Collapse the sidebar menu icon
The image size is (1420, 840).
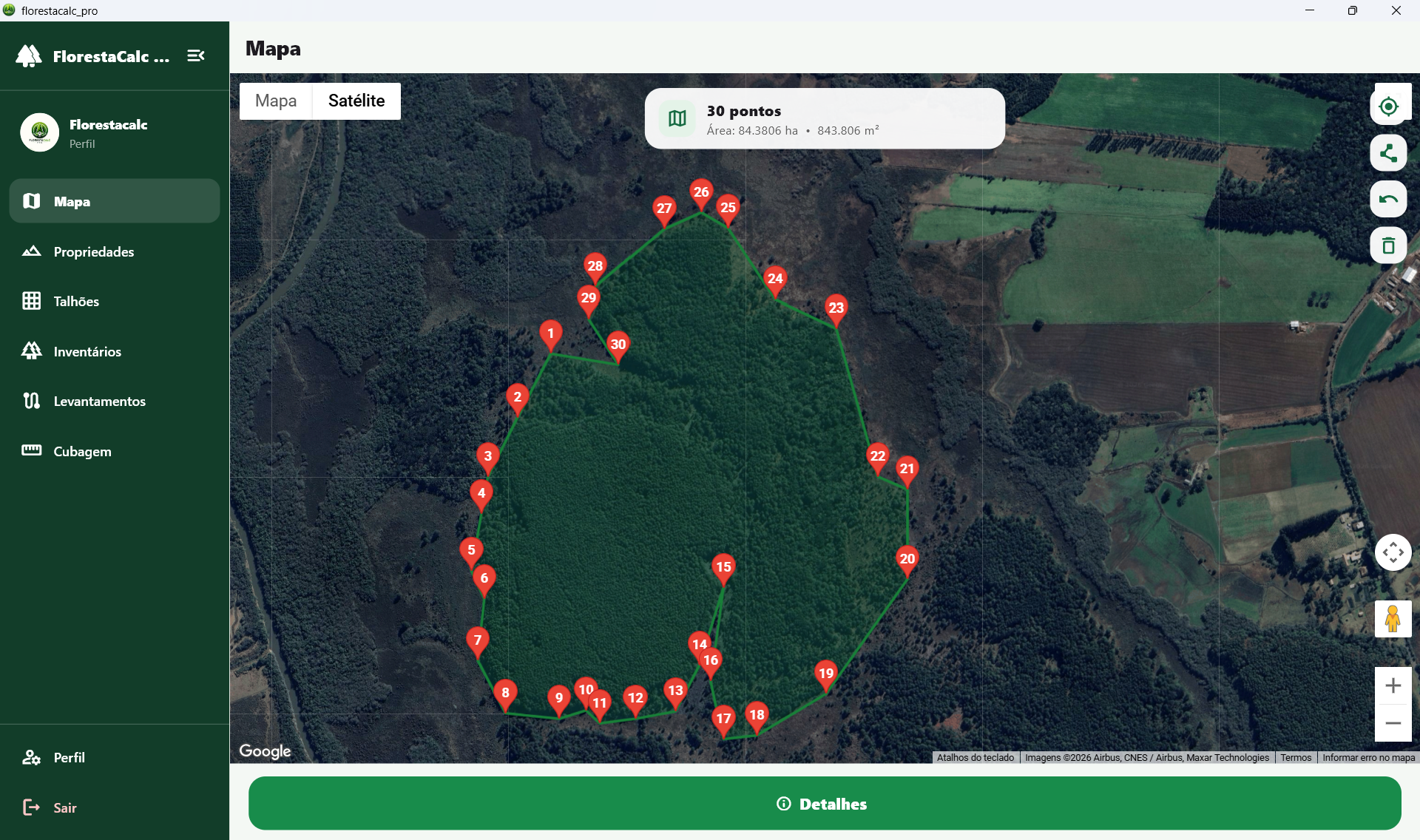195,56
